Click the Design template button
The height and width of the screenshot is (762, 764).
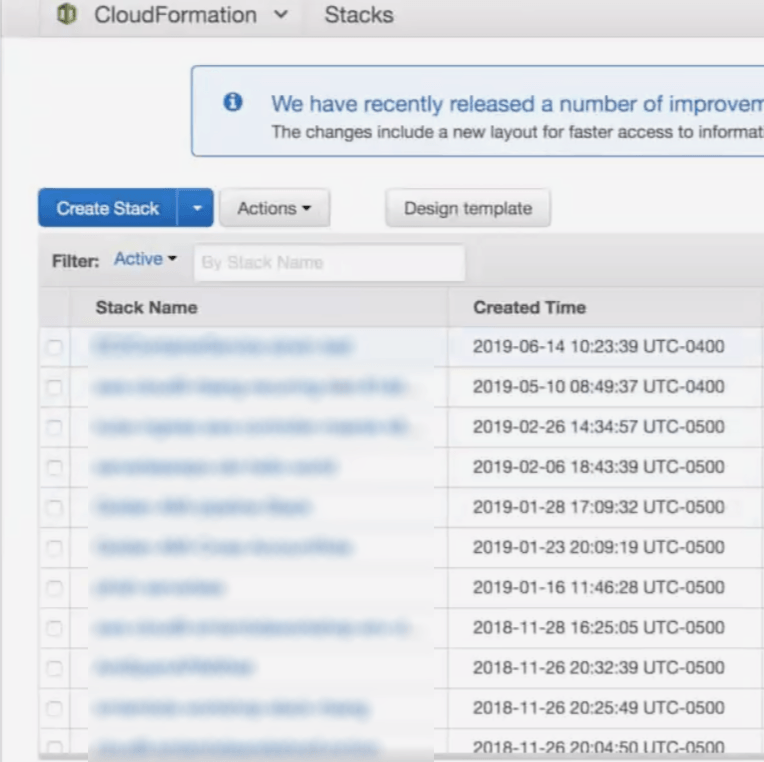(x=467, y=208)
